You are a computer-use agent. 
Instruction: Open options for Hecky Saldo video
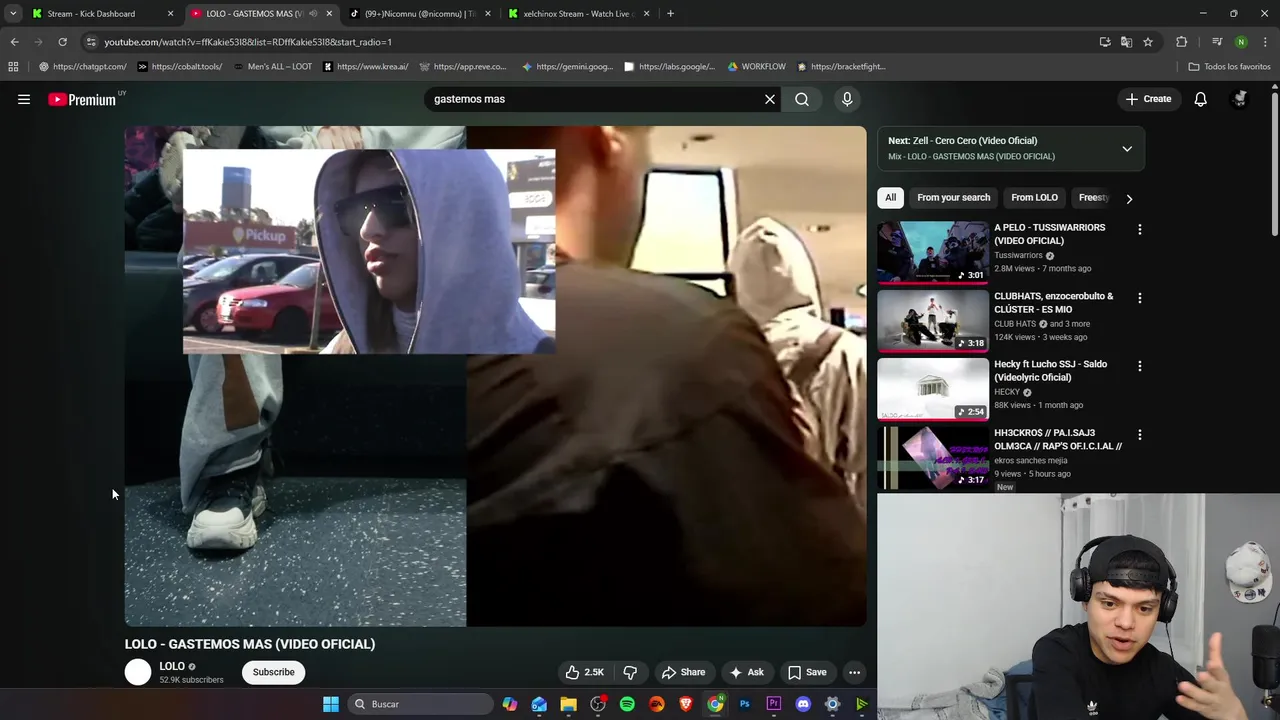point(1139,366)
